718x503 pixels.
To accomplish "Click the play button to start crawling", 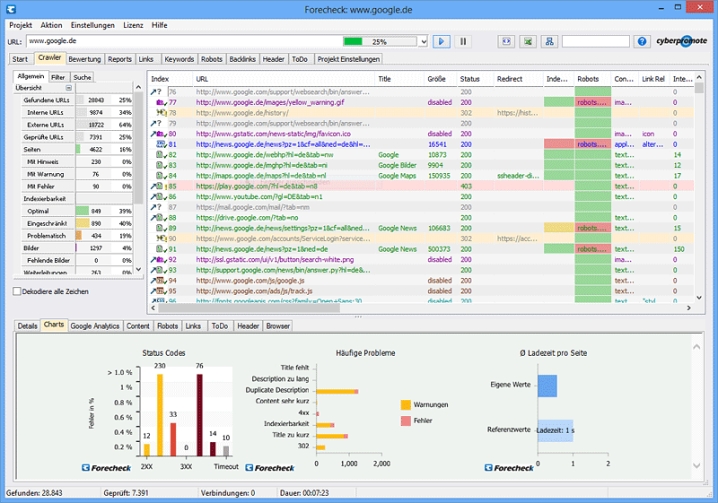I will point(442,41).
